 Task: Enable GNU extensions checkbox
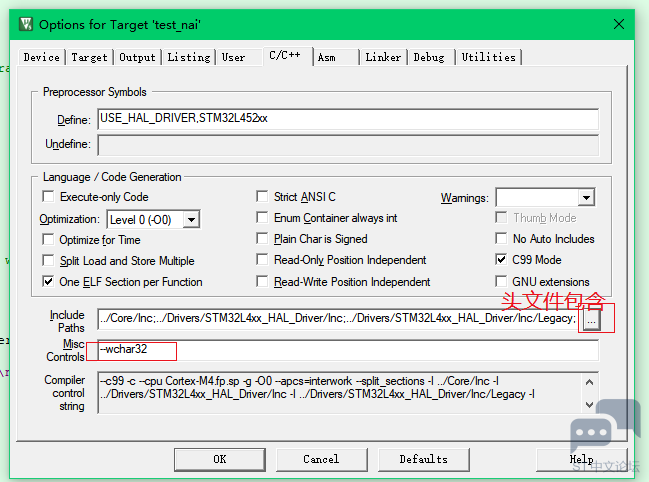click(501, 281)
